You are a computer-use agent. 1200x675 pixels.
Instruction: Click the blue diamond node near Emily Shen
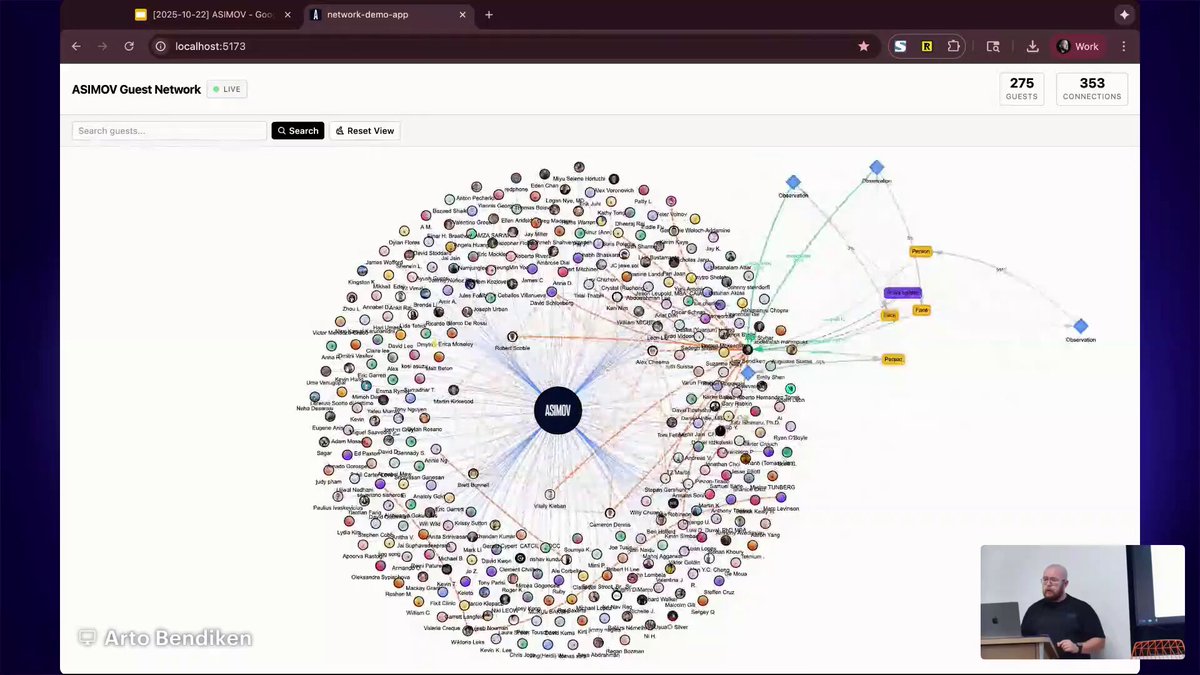[747, 372]
